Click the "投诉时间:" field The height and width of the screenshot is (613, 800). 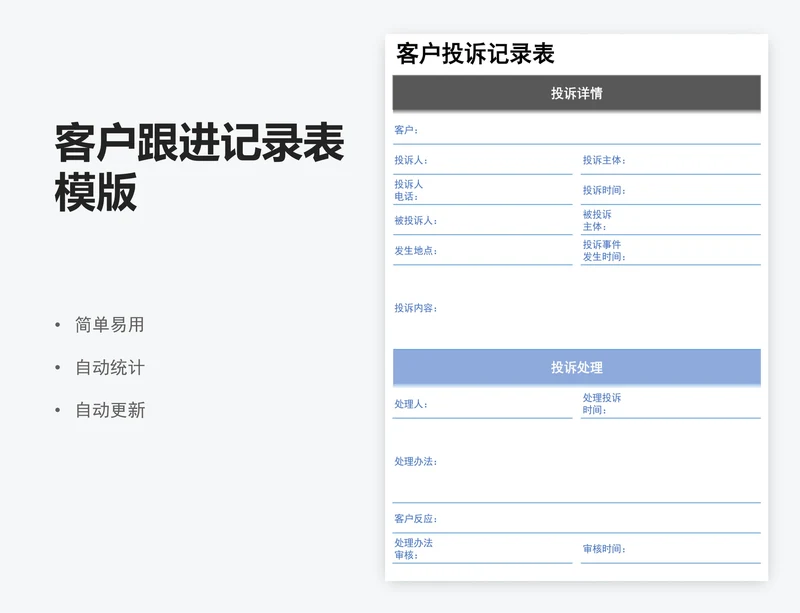point(670,190)
